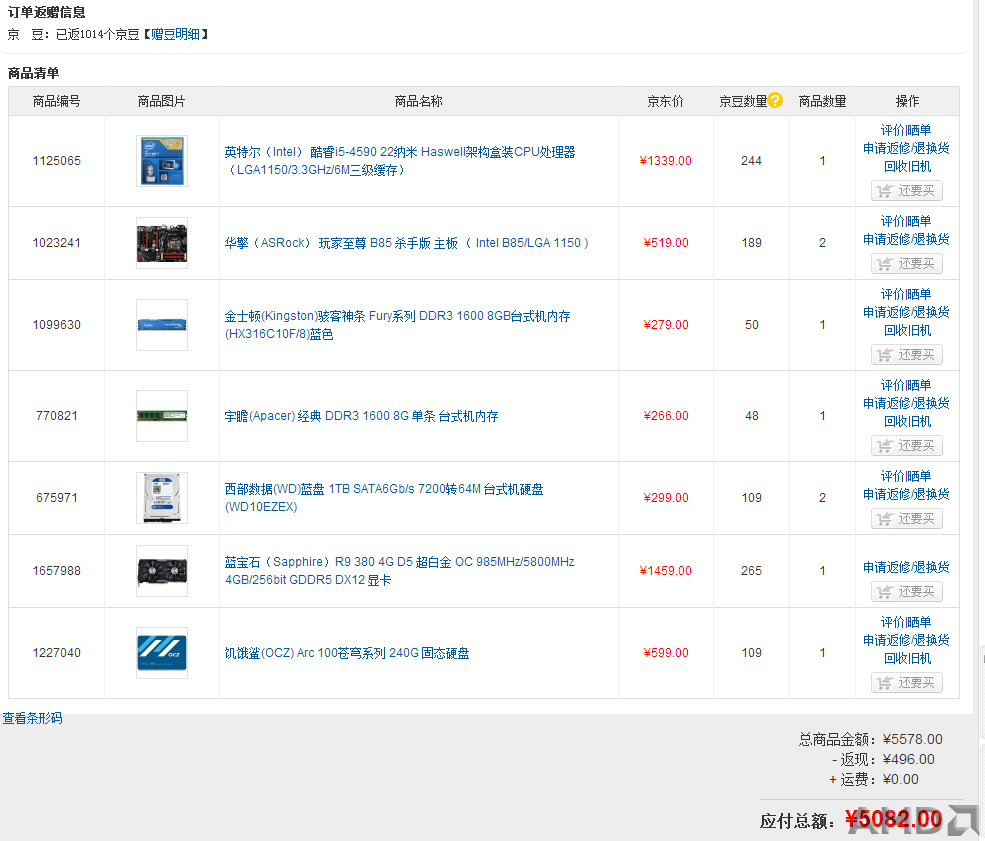Click the 京东价 column header

coord(665,101)
